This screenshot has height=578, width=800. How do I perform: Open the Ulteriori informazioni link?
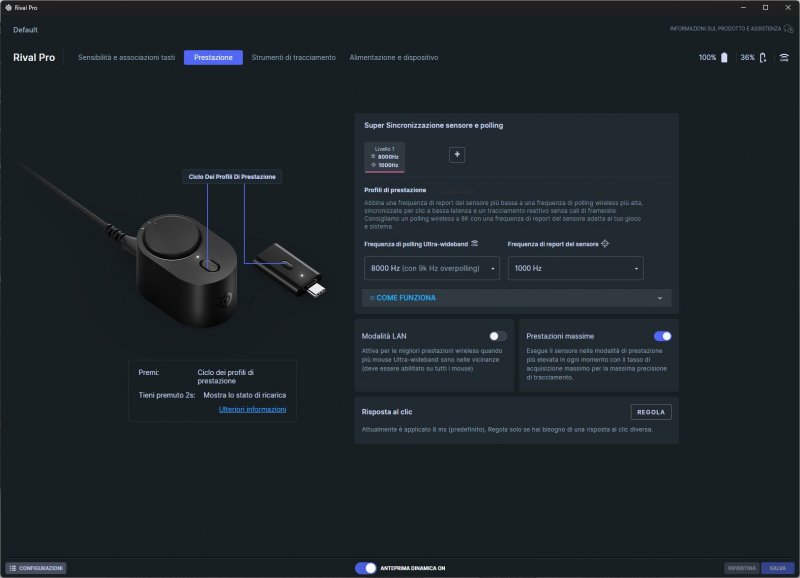tap(253, 409)
